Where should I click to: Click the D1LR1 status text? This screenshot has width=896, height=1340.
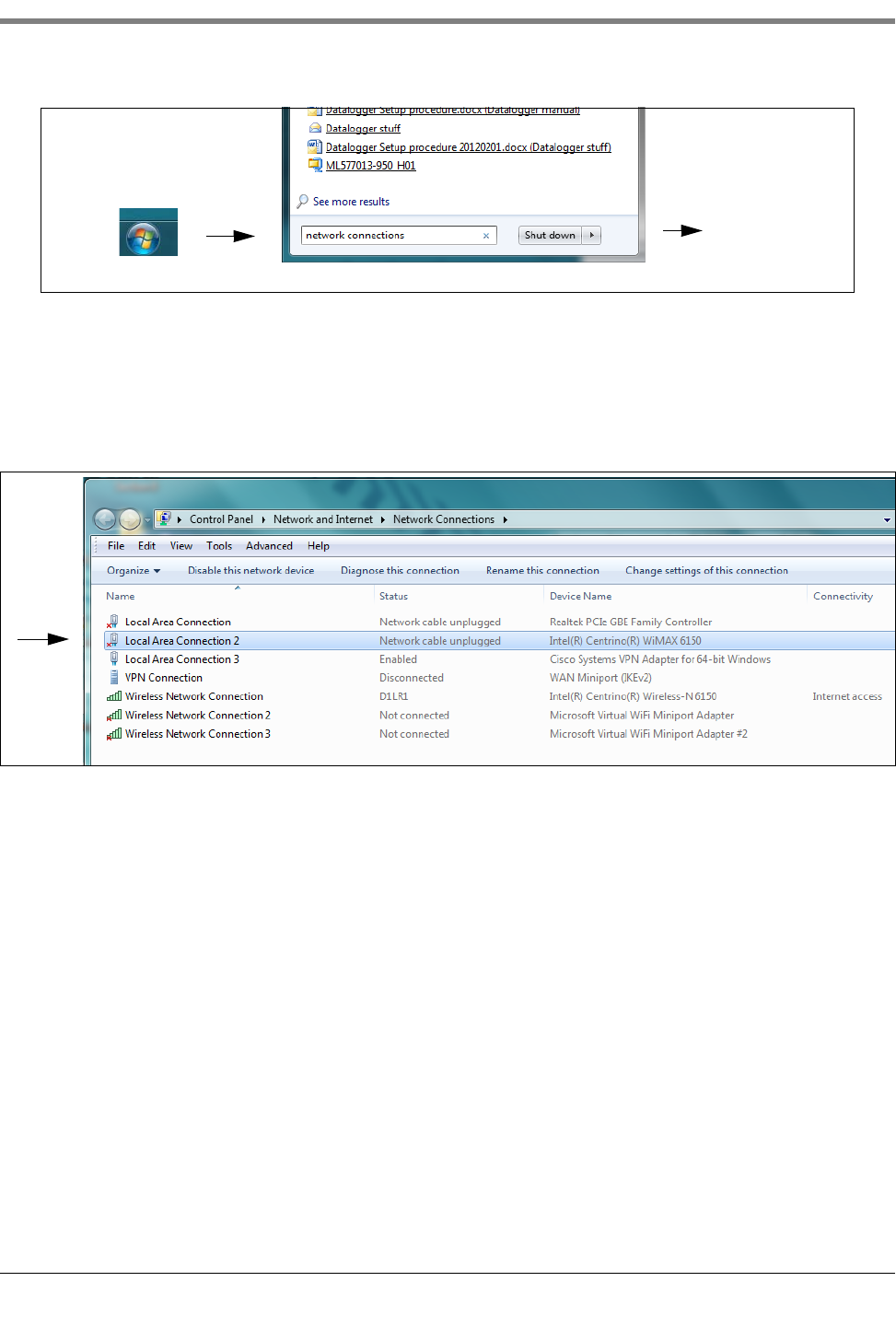pos(393,697)
